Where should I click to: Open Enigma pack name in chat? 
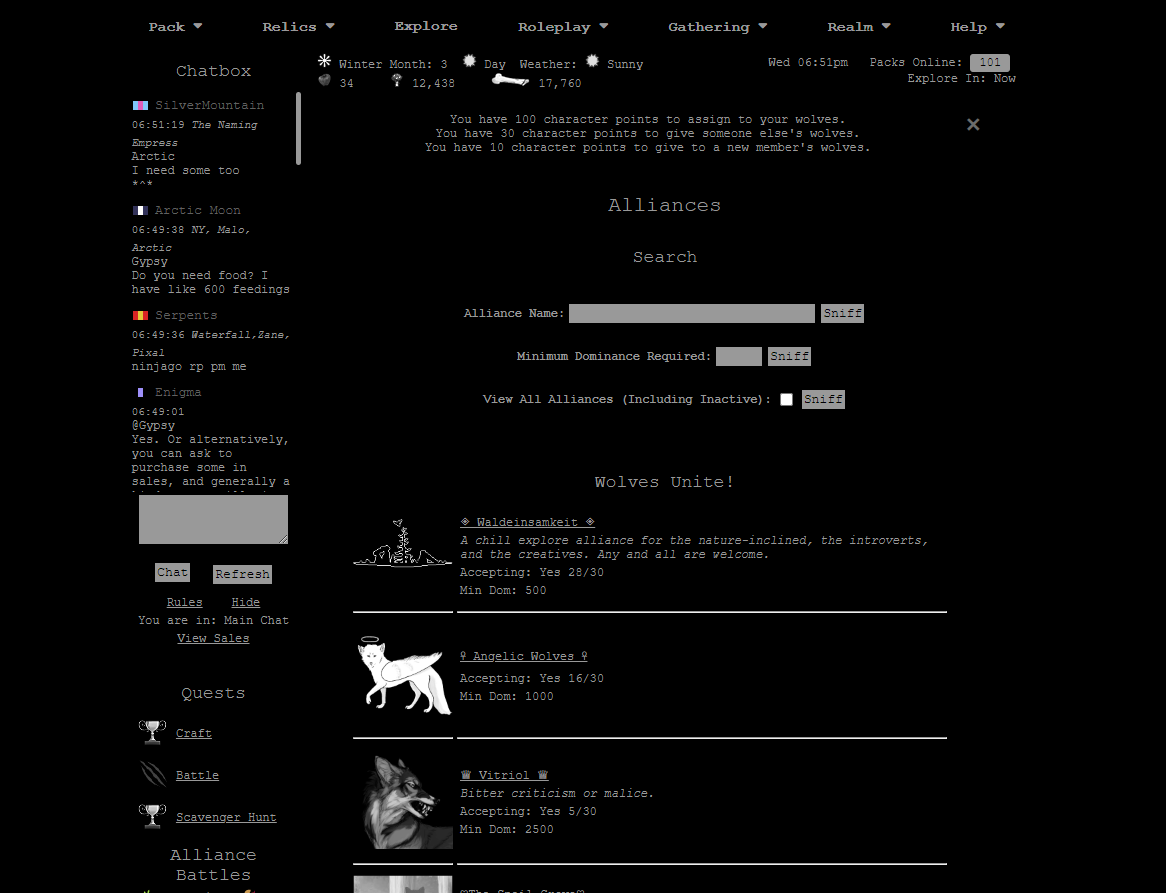[x=178, y=393]
